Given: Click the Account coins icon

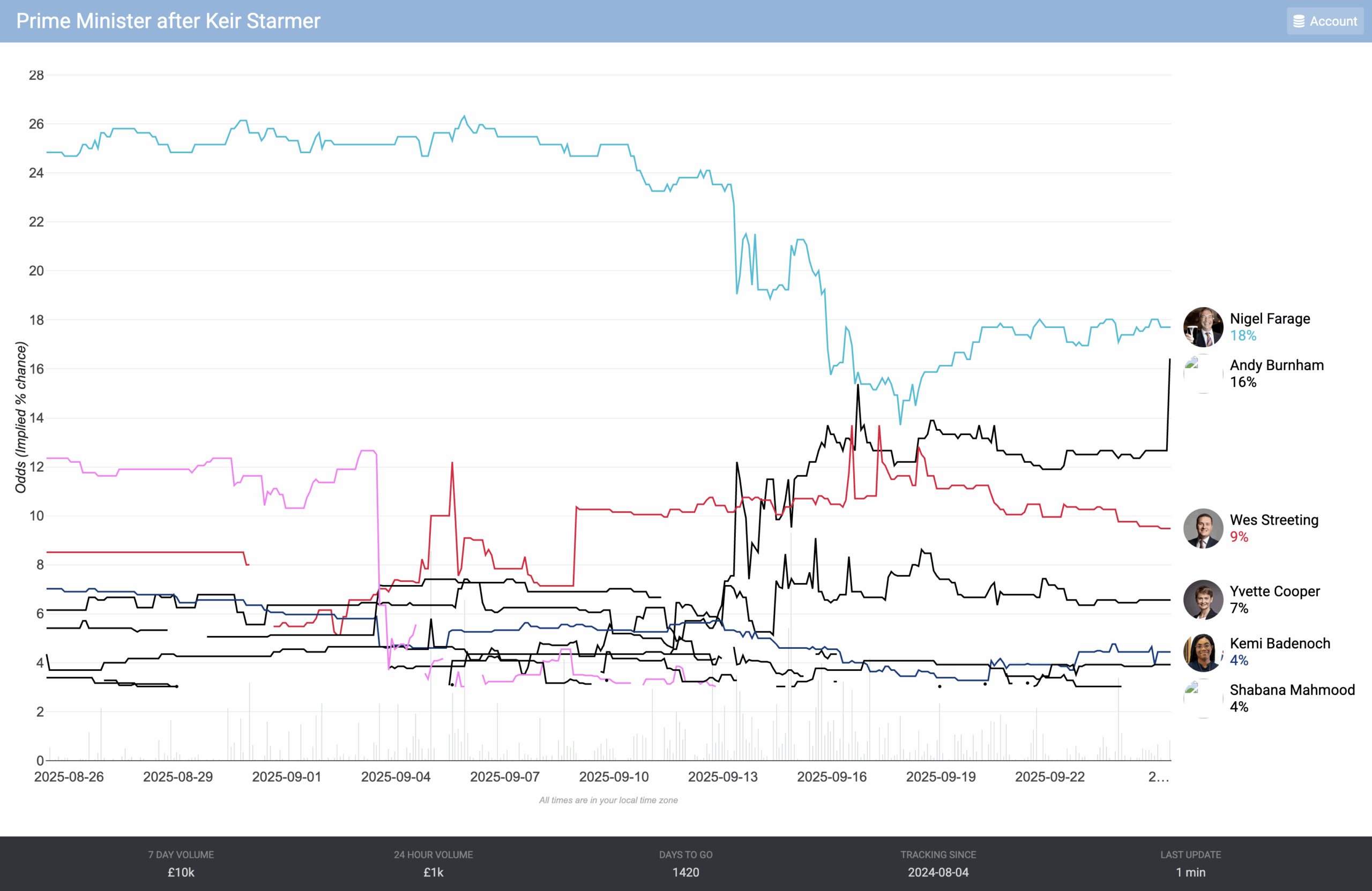Looking at the screenshot, I should (x=1298, y=21).
